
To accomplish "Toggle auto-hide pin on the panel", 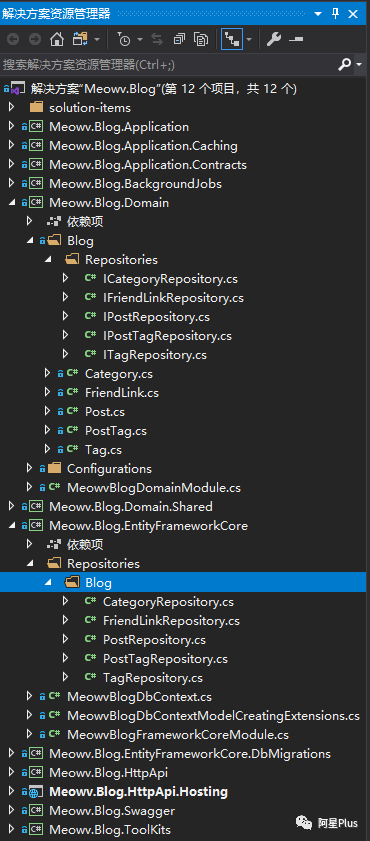I will pos(336,13).
